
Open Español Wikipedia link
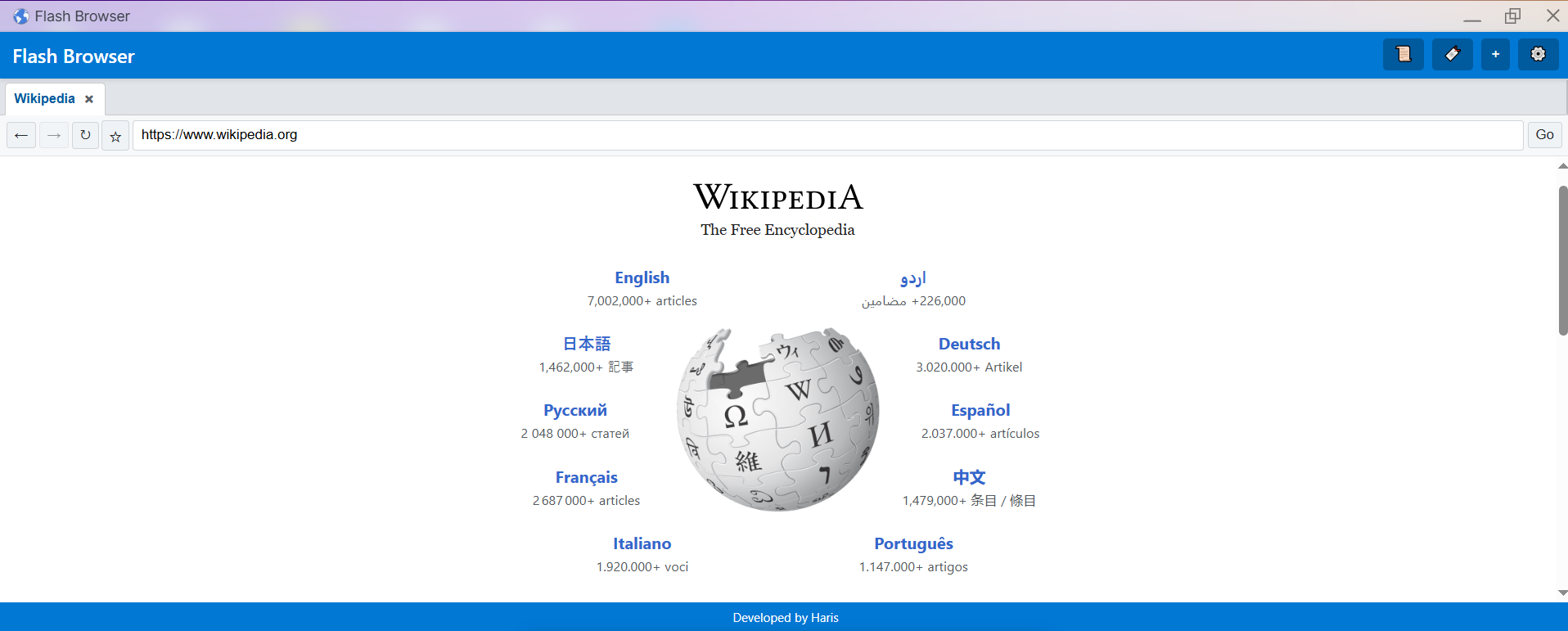coord(980,411)
